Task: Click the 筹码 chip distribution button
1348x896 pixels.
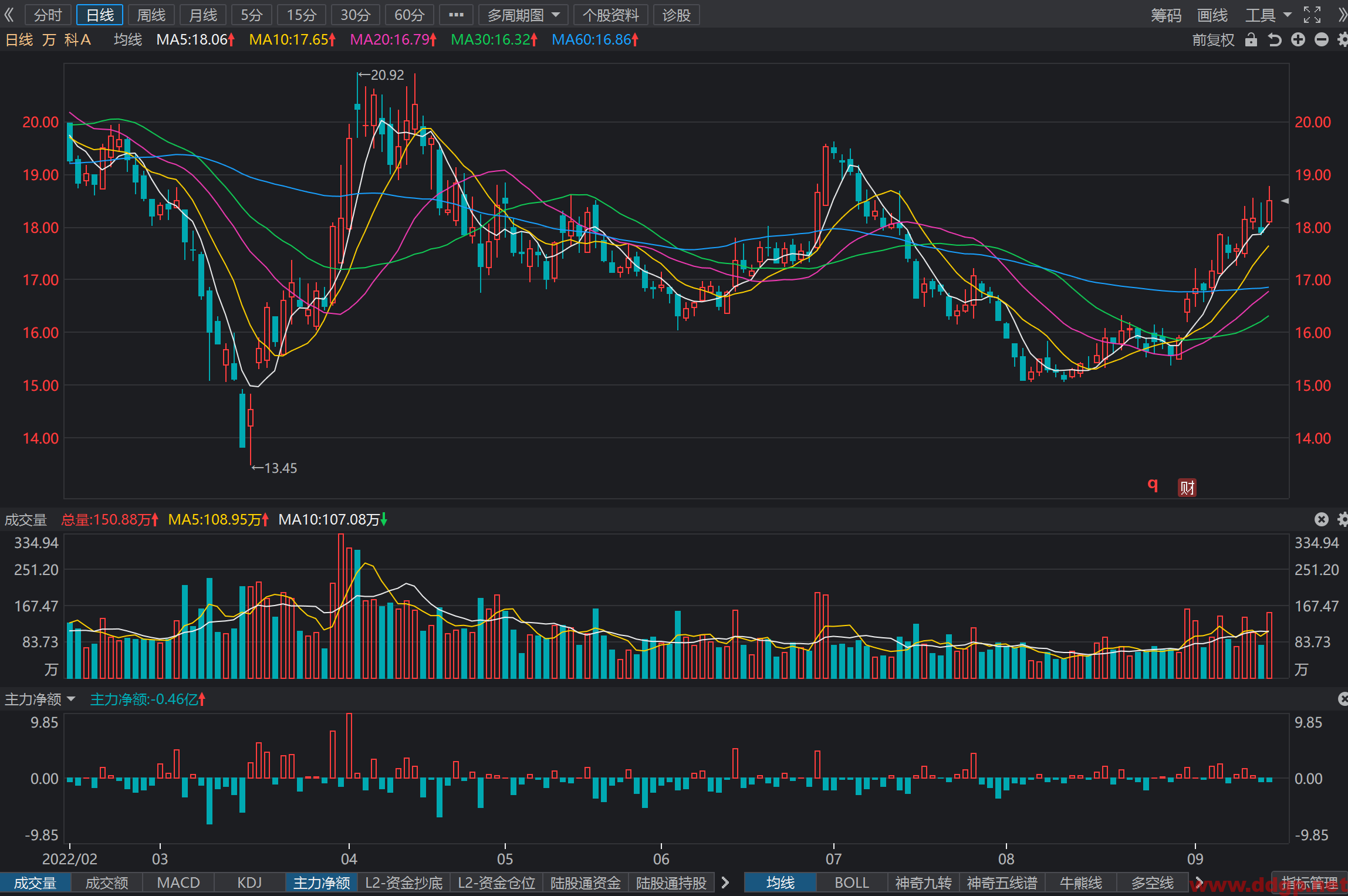Action: click(x=1165, y=15)
